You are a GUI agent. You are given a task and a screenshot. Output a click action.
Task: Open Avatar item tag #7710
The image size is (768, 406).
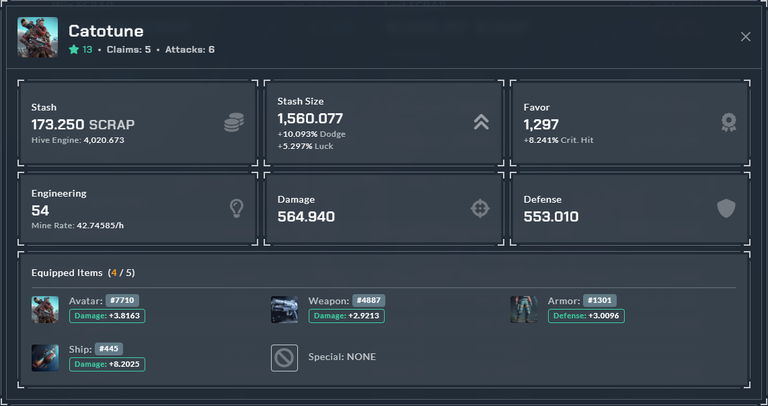pyautogui.click(x=122, y=300)
